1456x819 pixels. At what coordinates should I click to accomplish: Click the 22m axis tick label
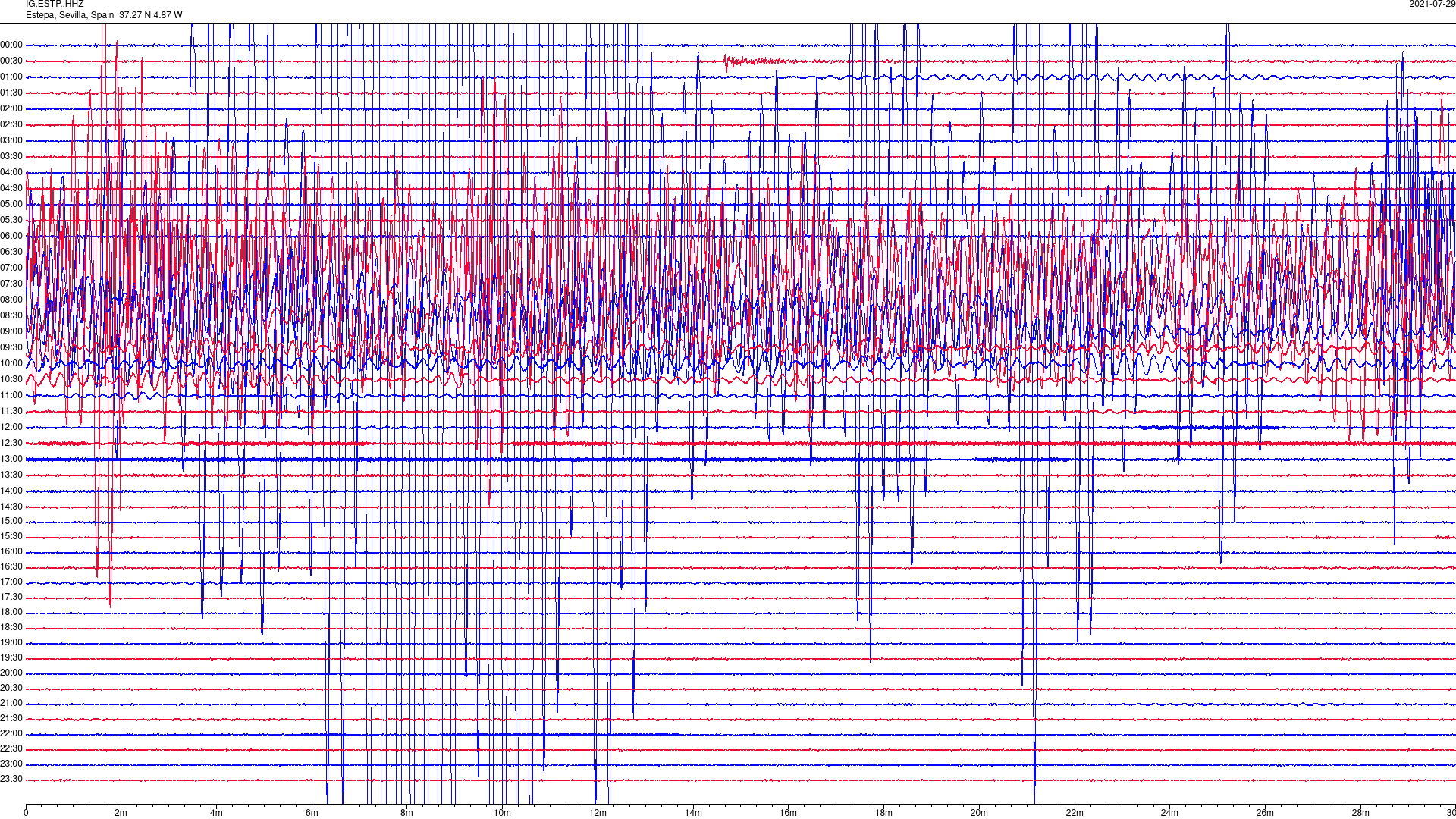coord(1075,813)
